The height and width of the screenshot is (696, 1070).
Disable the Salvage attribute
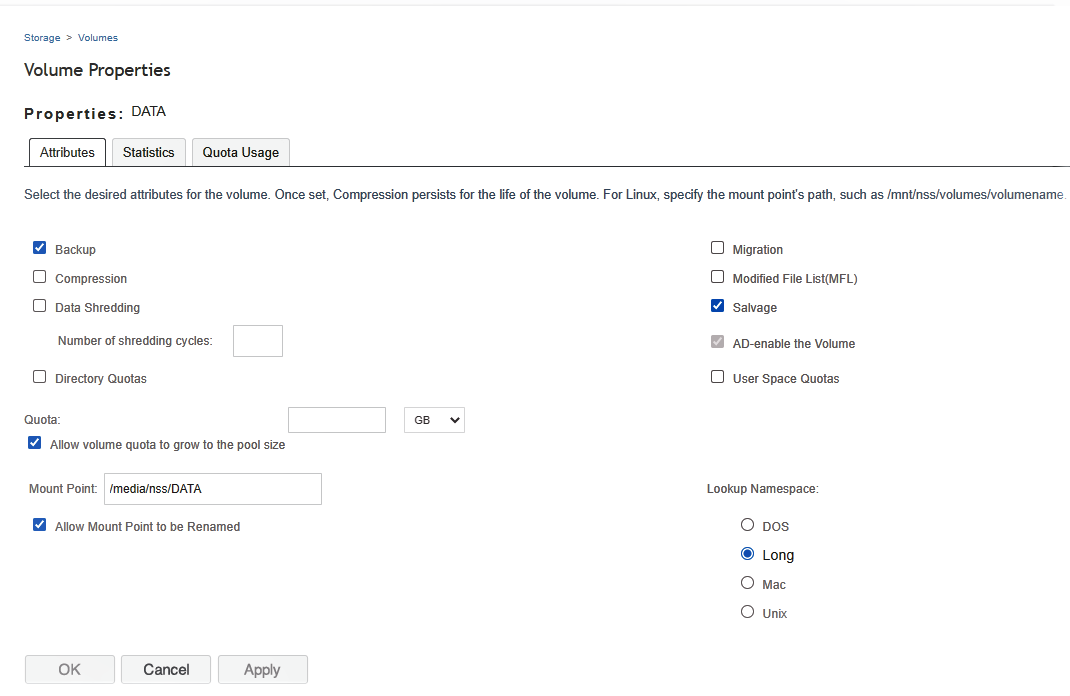717,306
